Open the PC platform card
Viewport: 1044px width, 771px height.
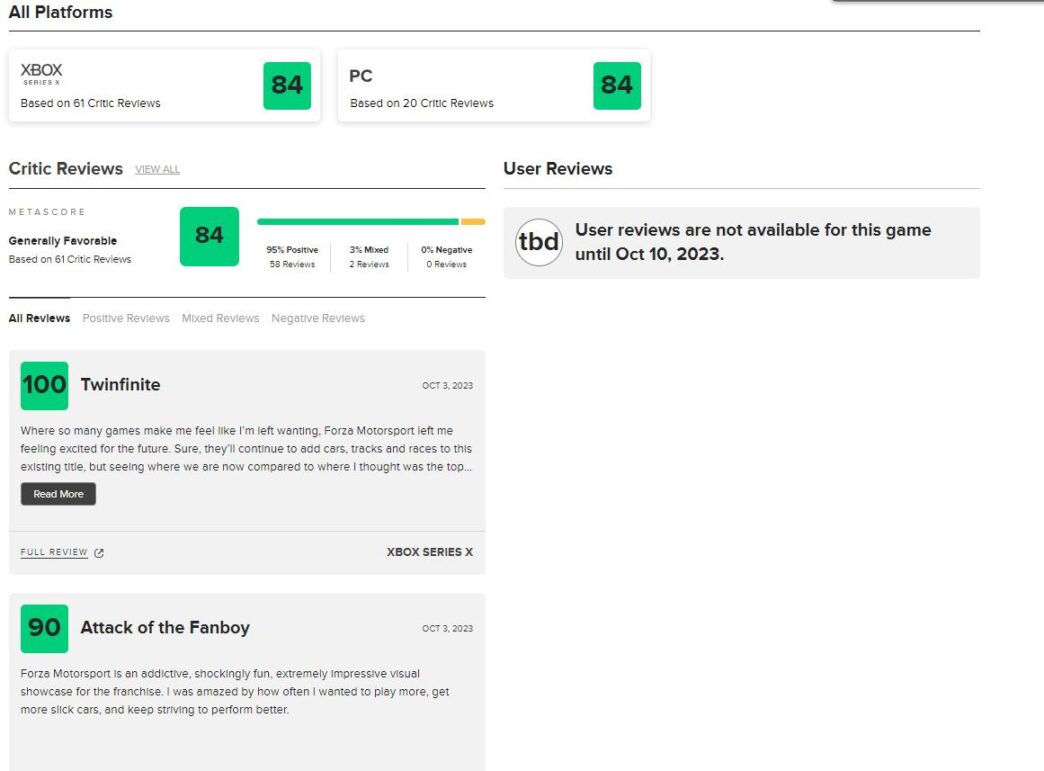[494, 85]
